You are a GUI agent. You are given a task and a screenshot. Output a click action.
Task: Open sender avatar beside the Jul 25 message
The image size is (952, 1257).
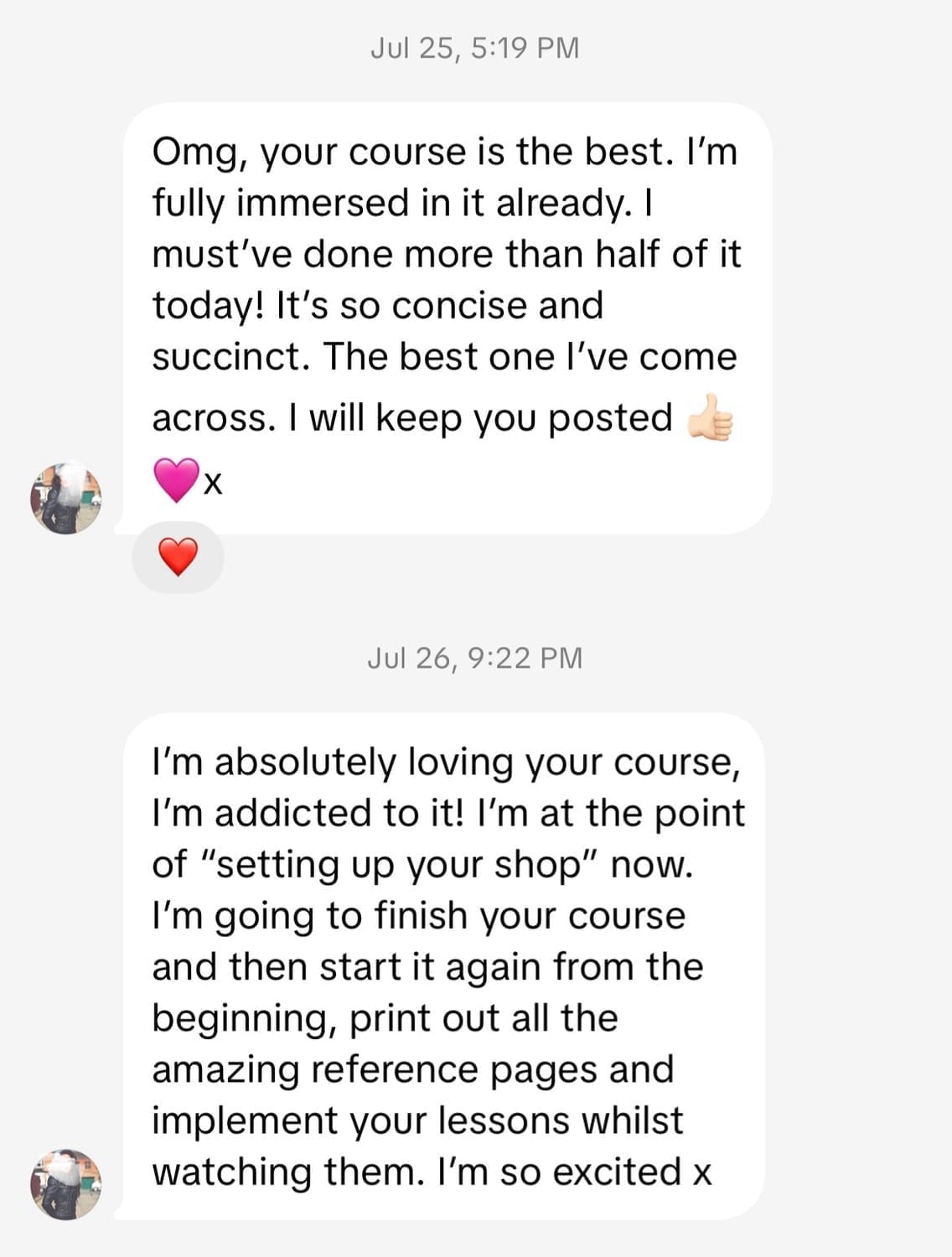(65, 498)
